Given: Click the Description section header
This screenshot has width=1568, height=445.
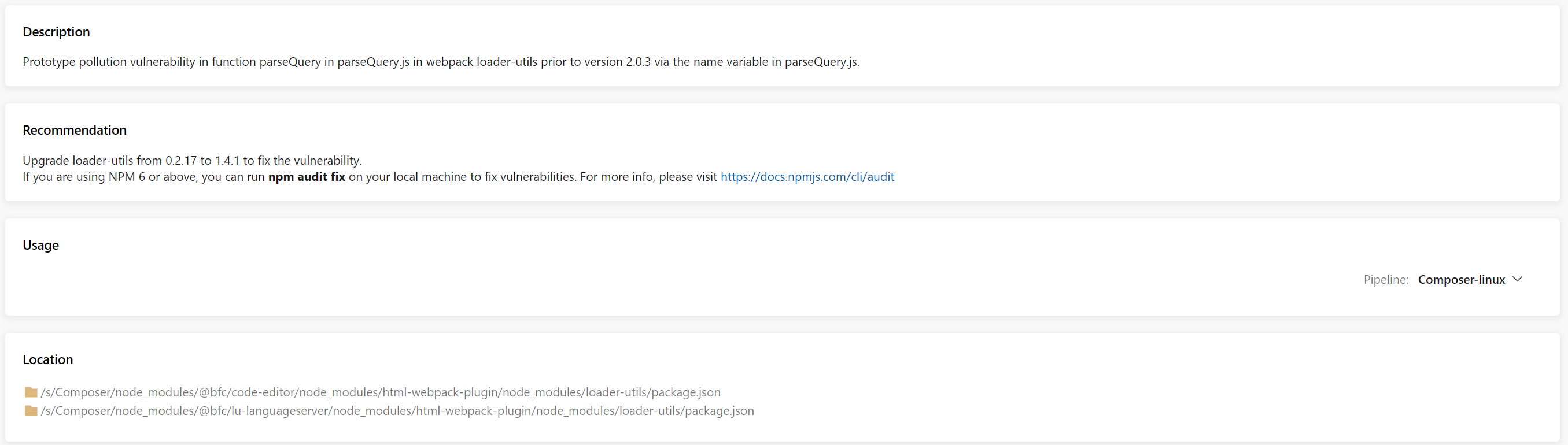Looking at the screenshot, I should (56, 32).
